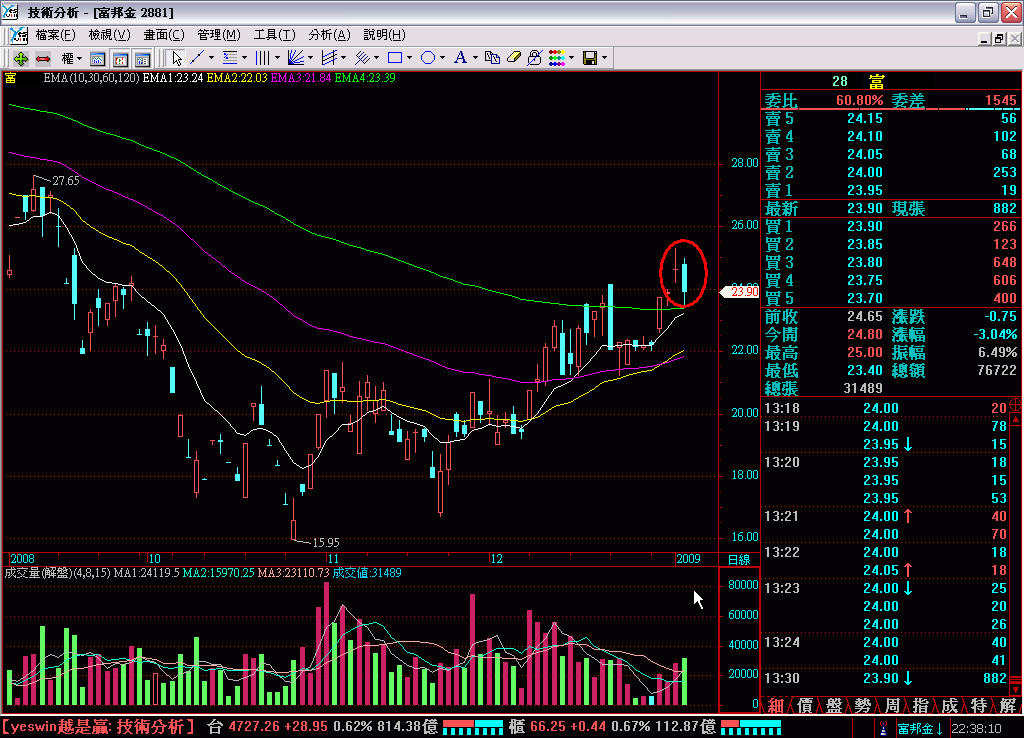Image resolution: width=1024 pixels, height=738 pixels.
Task: Click the EMA(10,30,60,120) indicator label
Action: (x=91, y=78)
